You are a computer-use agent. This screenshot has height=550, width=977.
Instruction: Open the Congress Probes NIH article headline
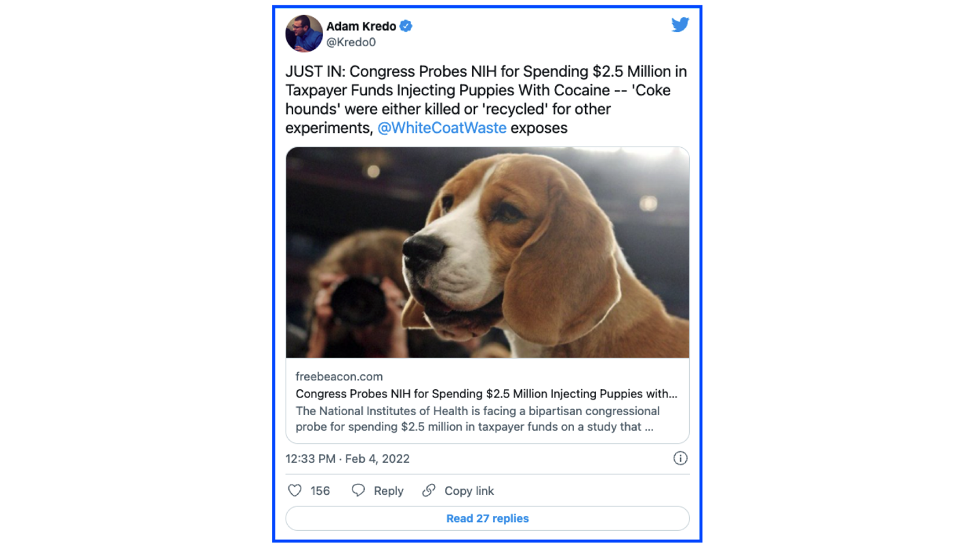[486, 394]
